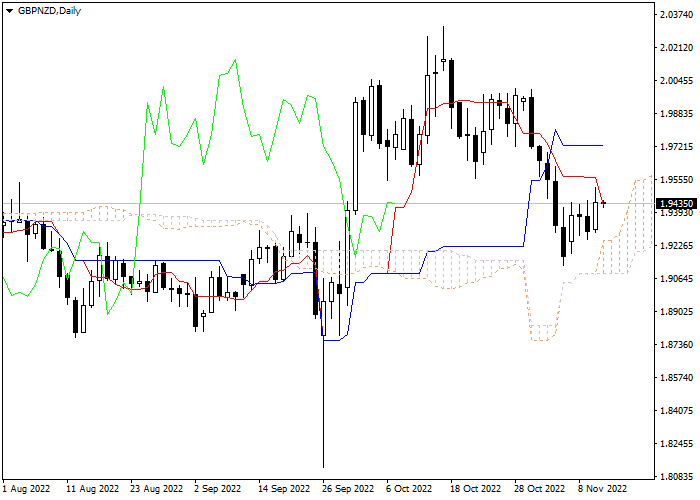Click the 1.89025 price axis label

(x=676, y=312)
